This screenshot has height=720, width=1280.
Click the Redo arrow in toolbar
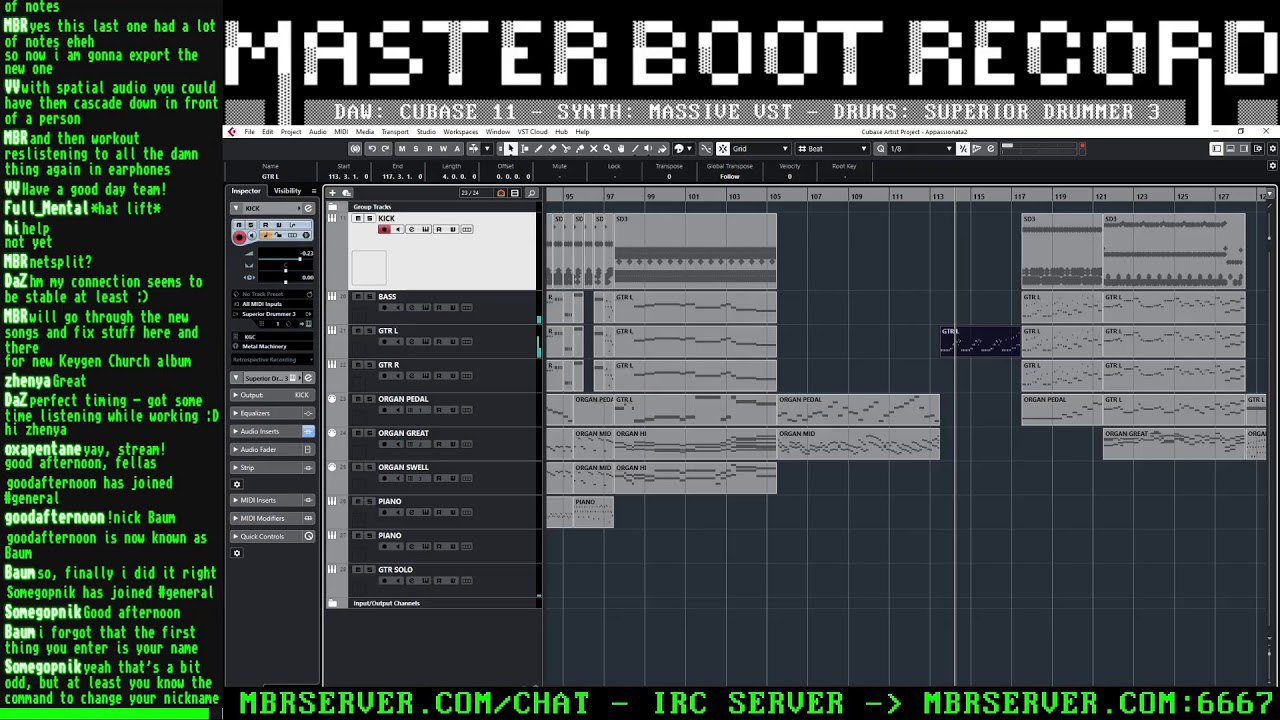(385, 148)
